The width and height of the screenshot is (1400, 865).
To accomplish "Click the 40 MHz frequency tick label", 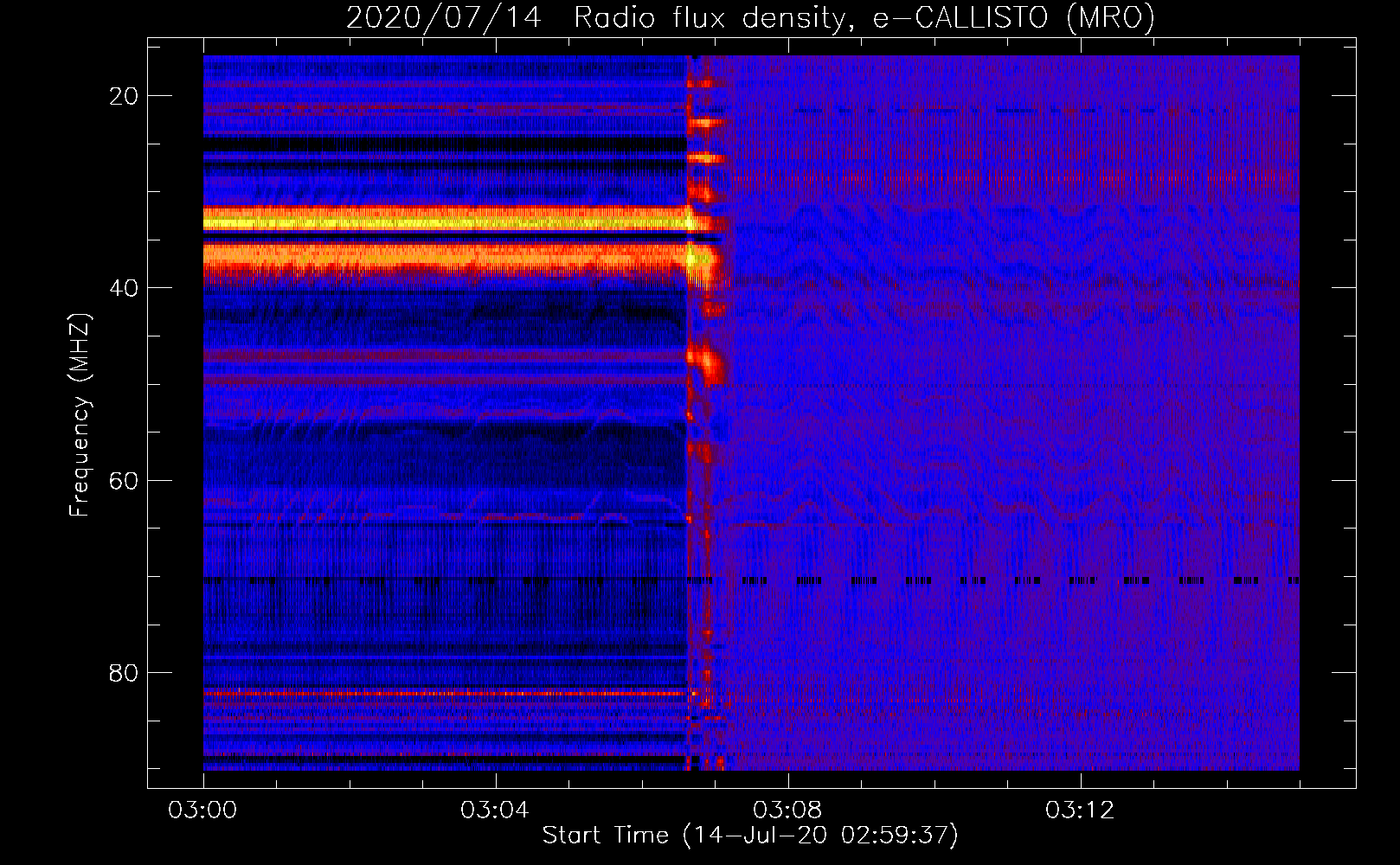I will [x=124, y=288].
